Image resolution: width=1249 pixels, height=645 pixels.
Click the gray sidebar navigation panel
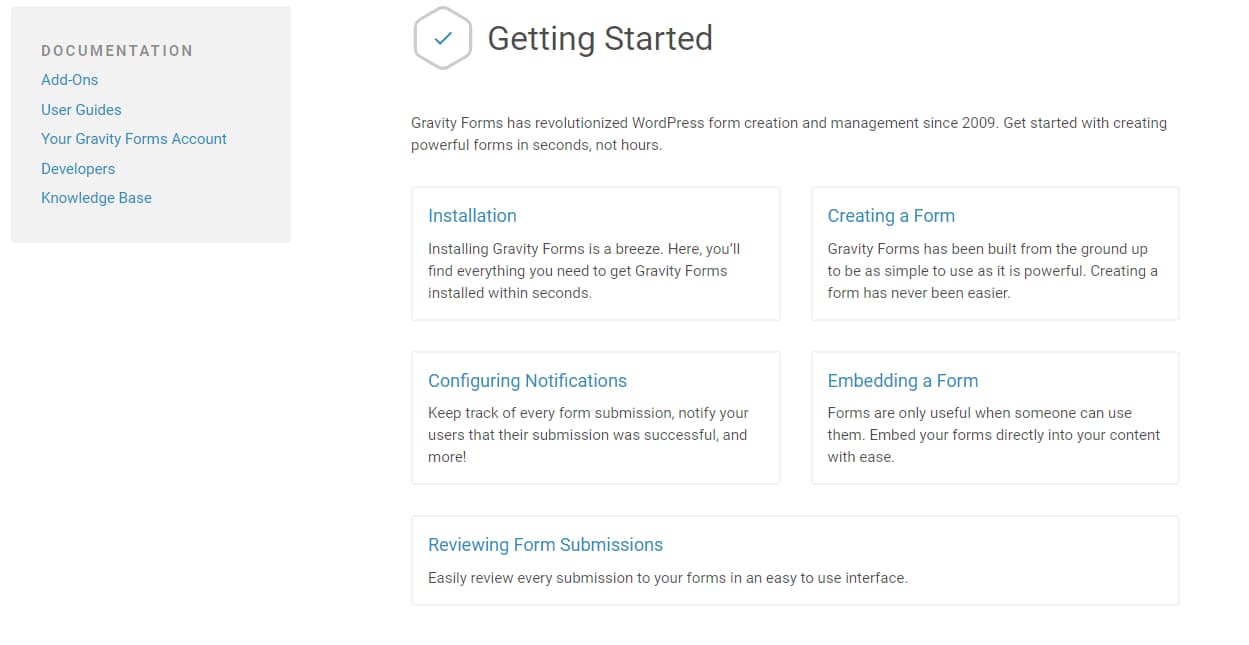(x=150, y=123)
